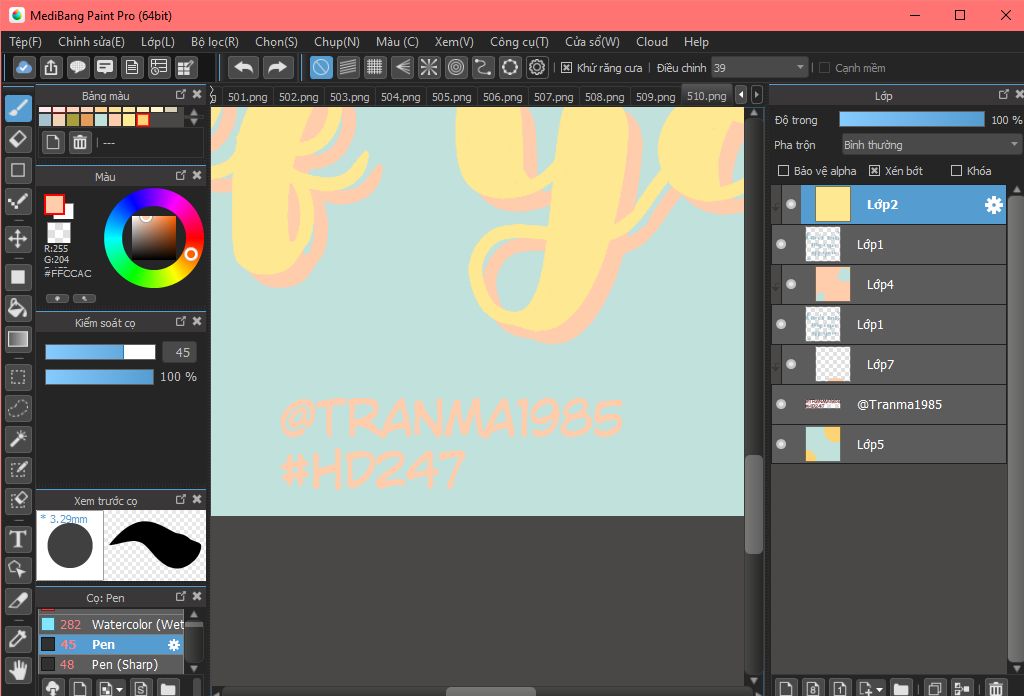This screenshot has height=696, width=1024.
Task: Open Lớp2 layer settings gear
Action: click(993, 205)
